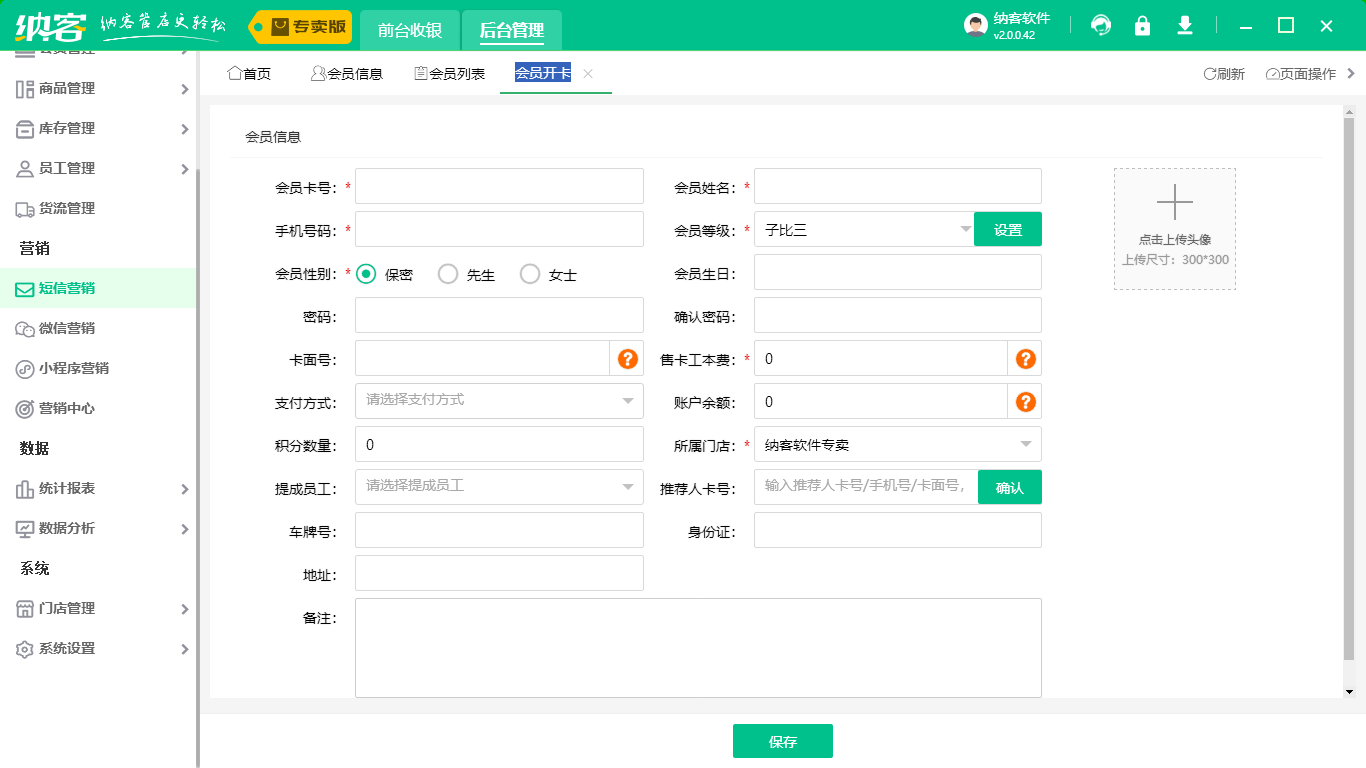Open the 支付方式 dropdown
1366x768 pixels.
click(x=499, y=401)
